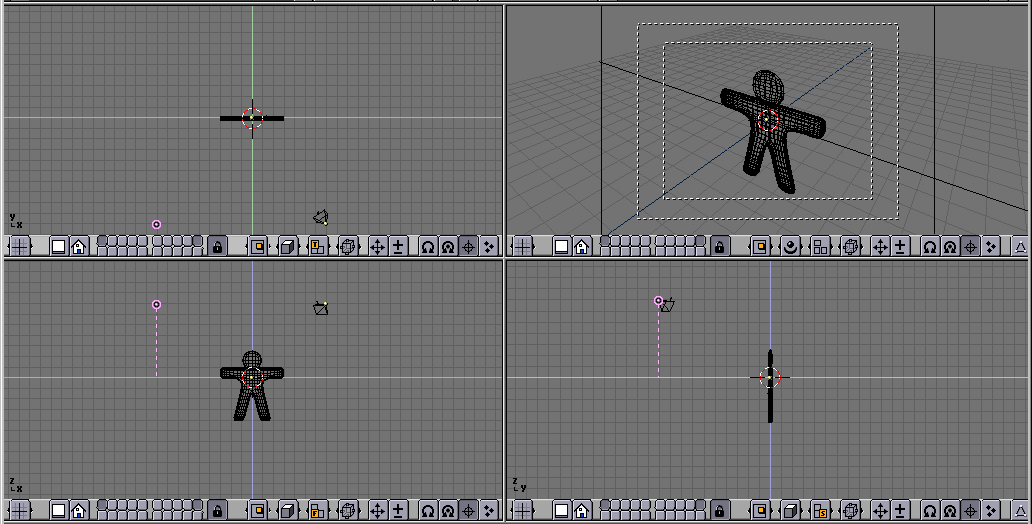Select the bounding box pivot icon in the front view header
This screenshot has height=524, width=1032.
tap(427, 511)
